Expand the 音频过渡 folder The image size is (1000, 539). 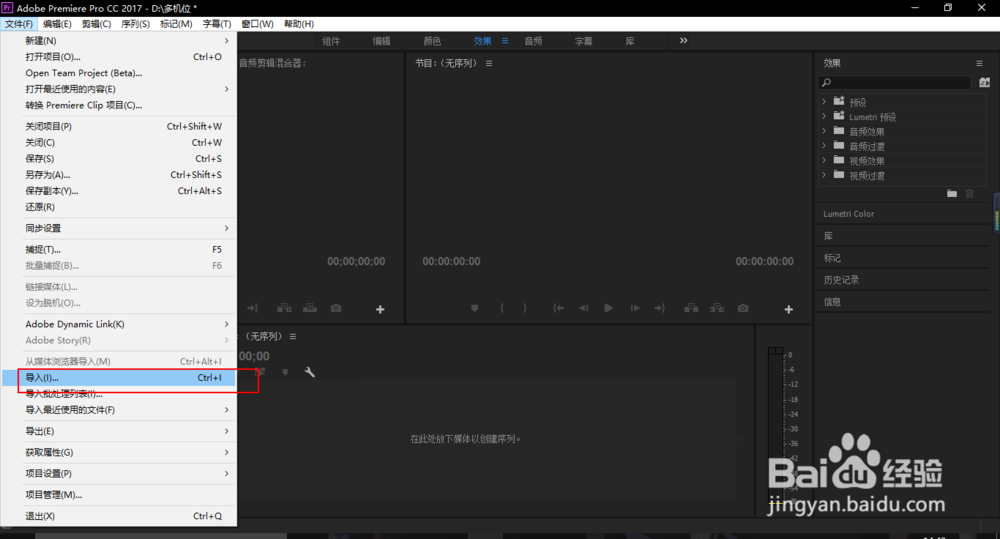[824, 145]
